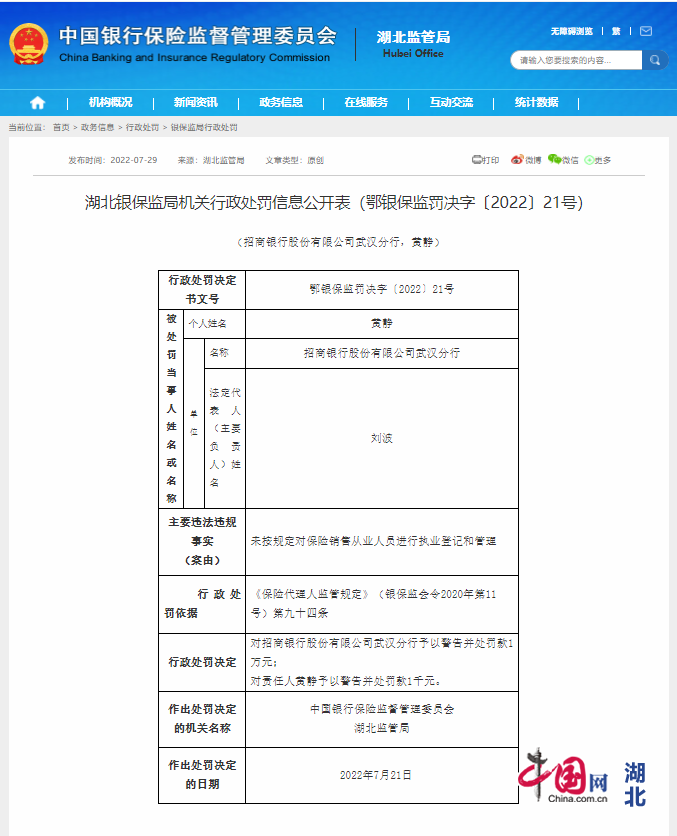The height and width of the screenshot is (836, 677).
Task: Open the 新闻资讯 menu
Action: (x=196, y=102)
